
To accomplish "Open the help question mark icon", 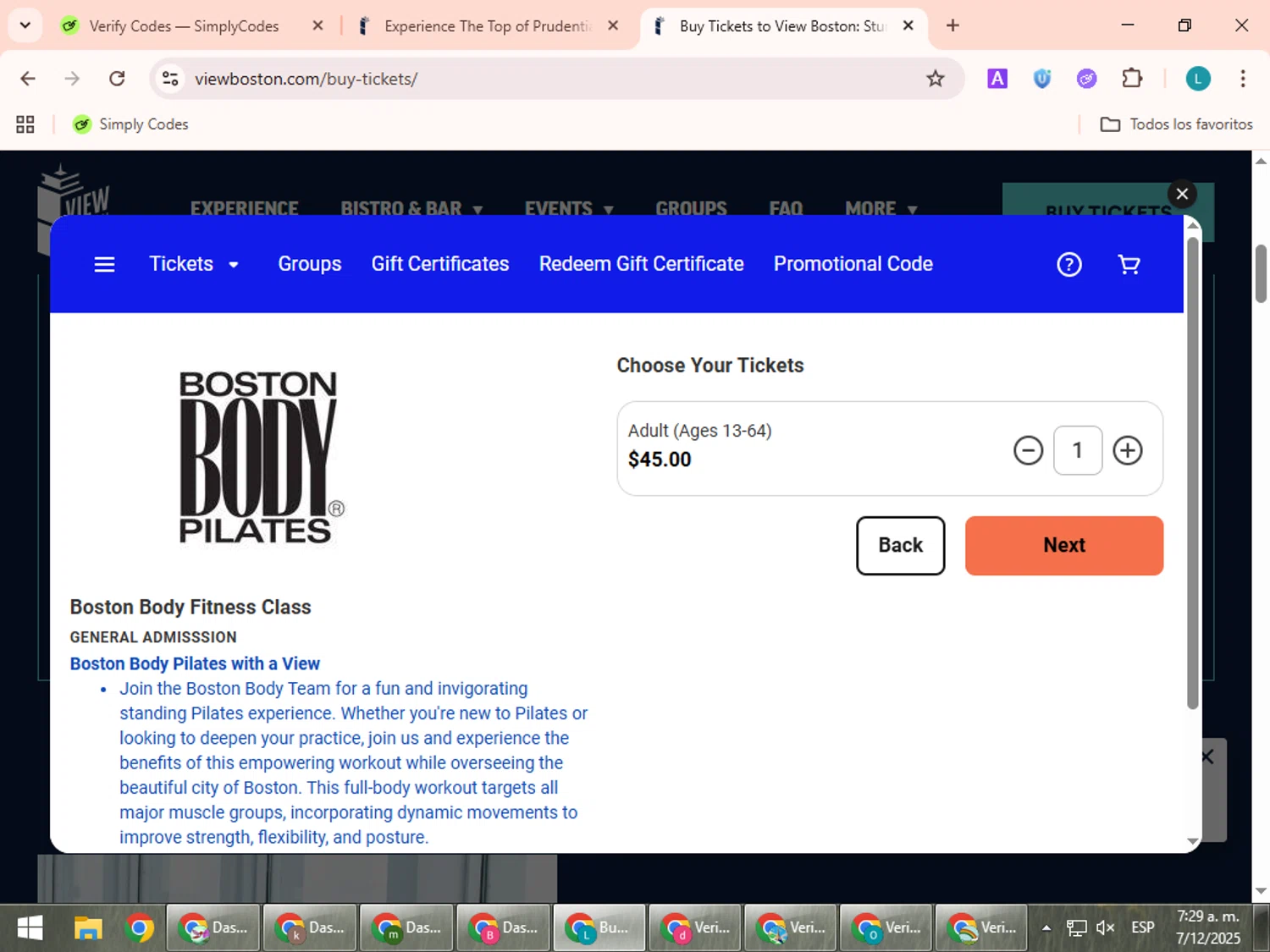I will (1069, 265).
